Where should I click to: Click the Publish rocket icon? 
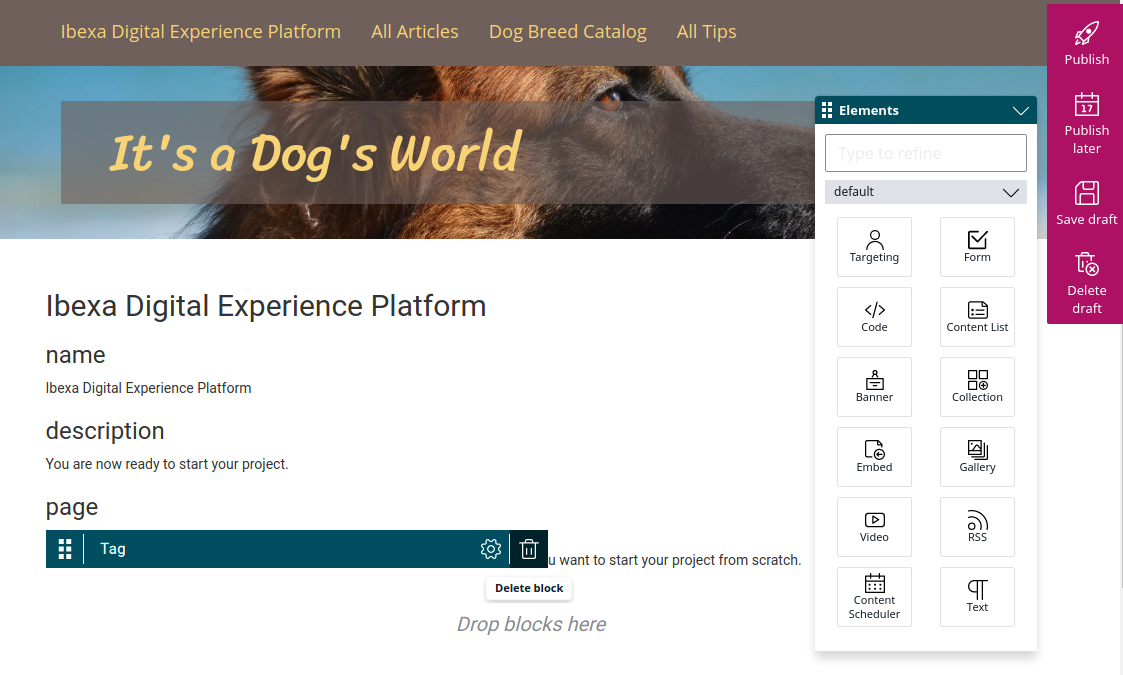(1086, 34)
